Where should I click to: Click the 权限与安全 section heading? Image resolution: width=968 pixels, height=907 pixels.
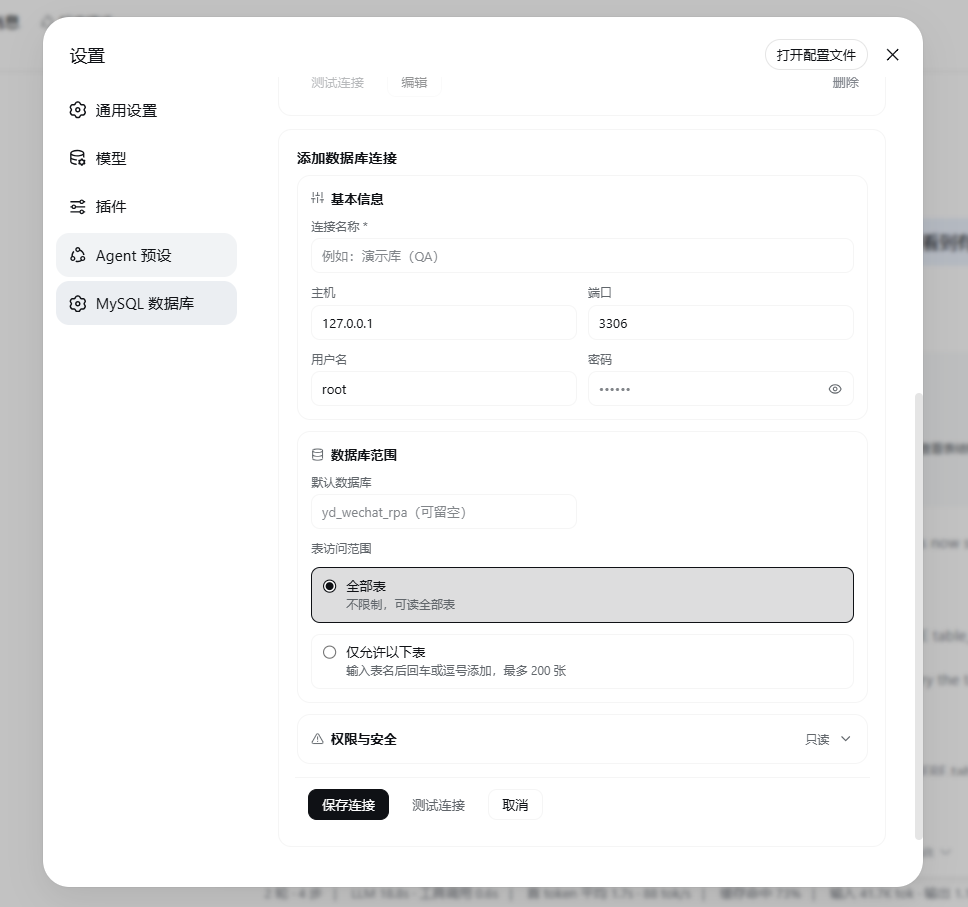tap(363, 739)
